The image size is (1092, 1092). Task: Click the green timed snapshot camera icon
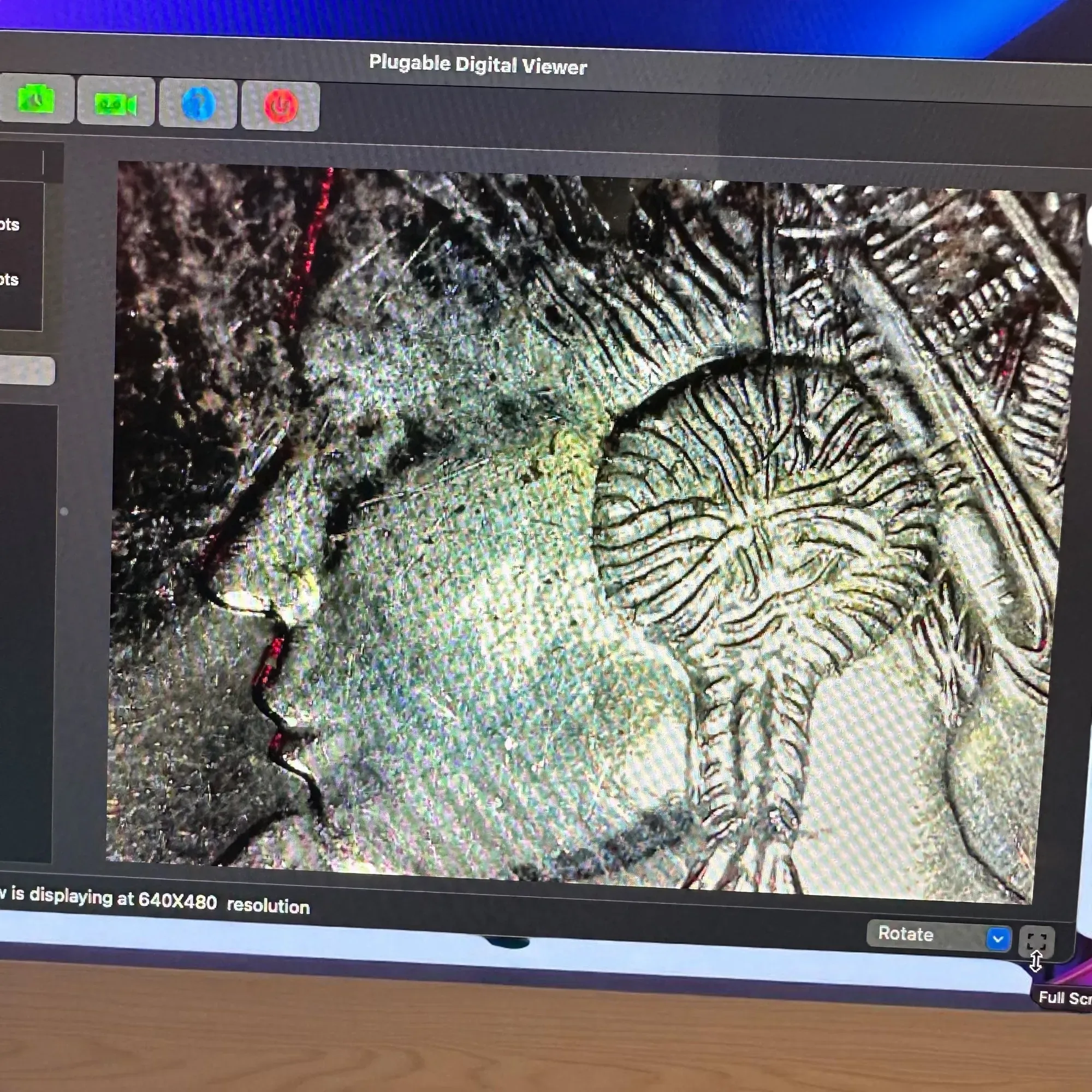[x=36, y=99]
